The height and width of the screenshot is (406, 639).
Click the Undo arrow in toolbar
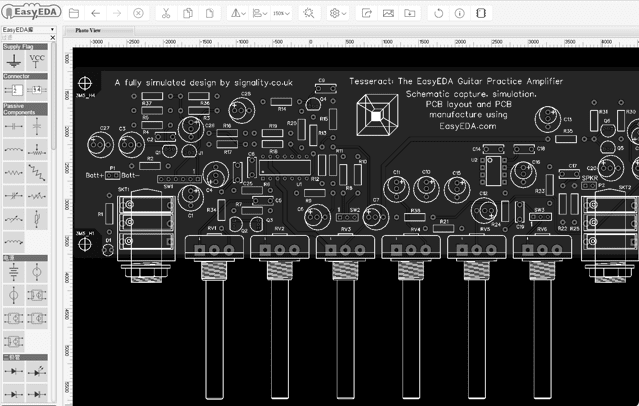[x=95, y=14]
